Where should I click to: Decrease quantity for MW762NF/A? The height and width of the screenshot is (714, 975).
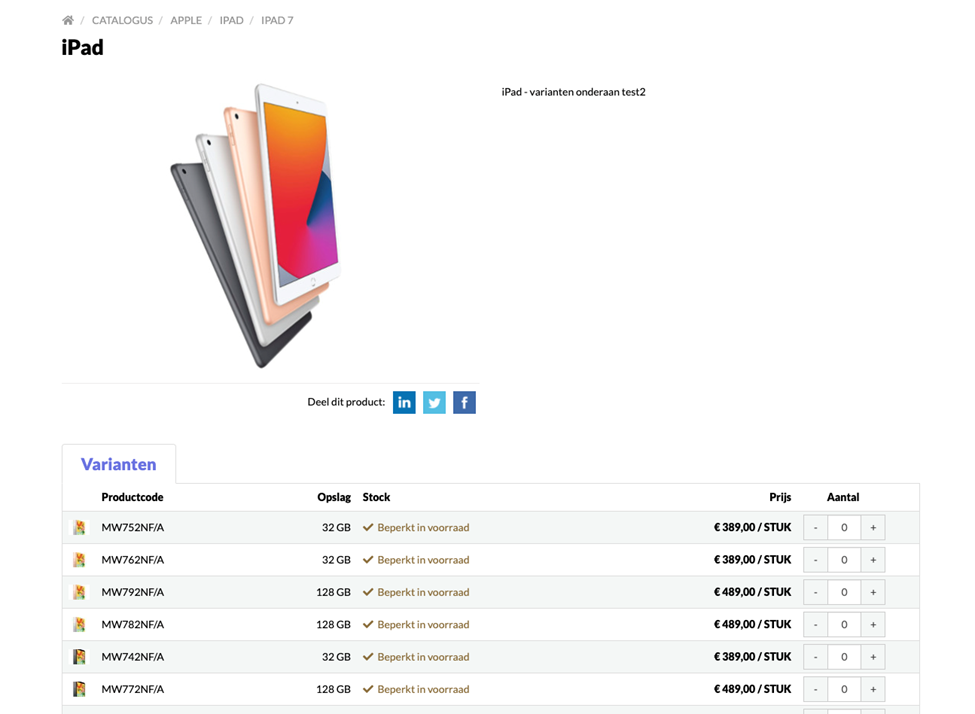[x=815, y=560]
